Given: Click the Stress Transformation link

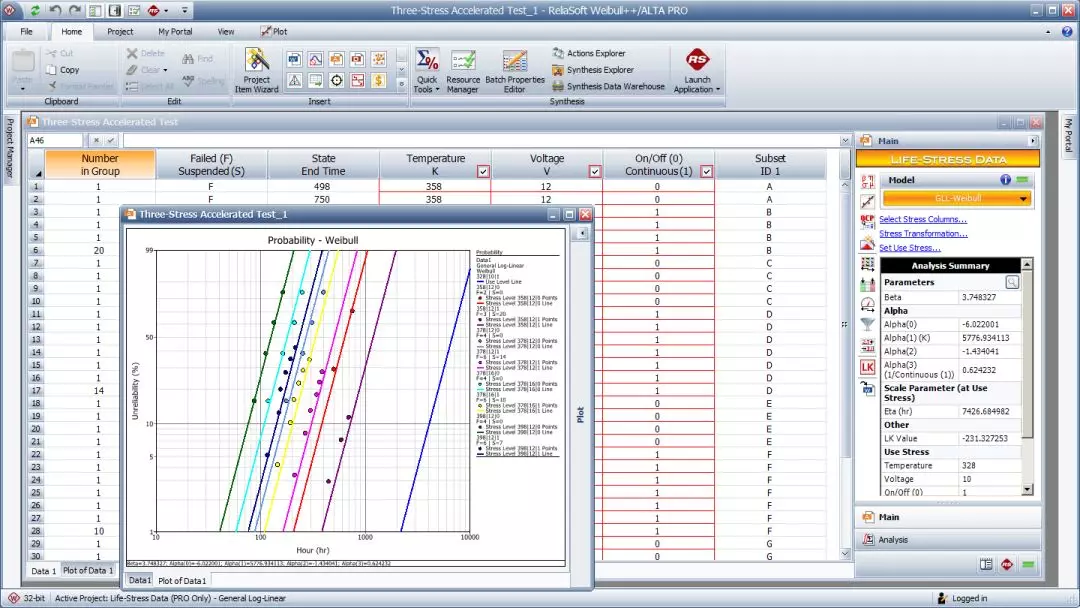Looking at the screenshot, I should 923,233.
